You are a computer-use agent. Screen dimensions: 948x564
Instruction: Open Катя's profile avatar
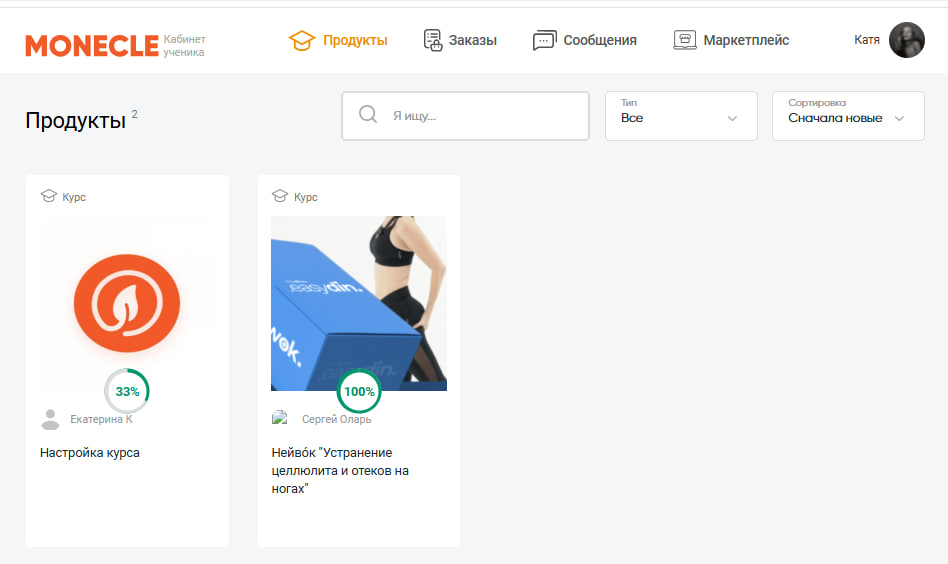tap(907, 40)
